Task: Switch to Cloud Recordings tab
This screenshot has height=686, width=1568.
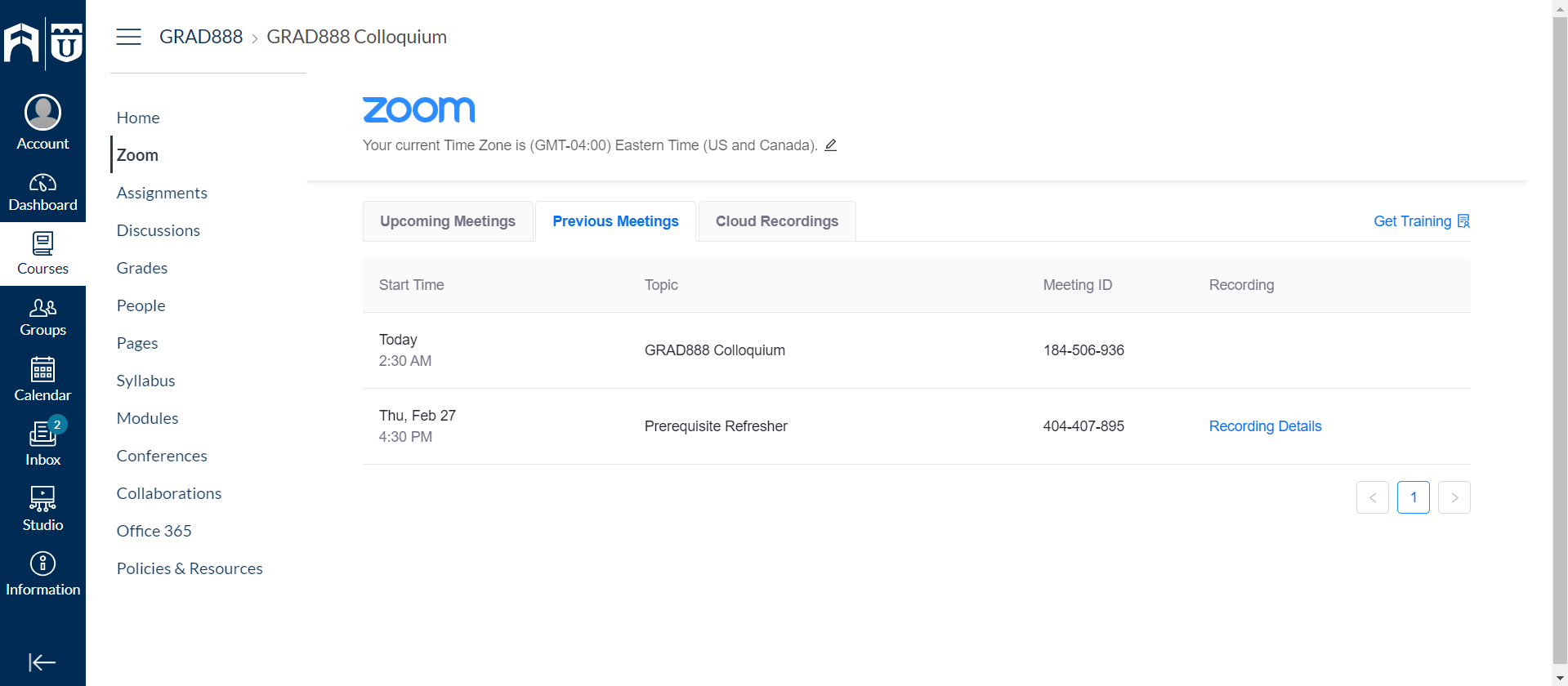Action: pos(777,221)
